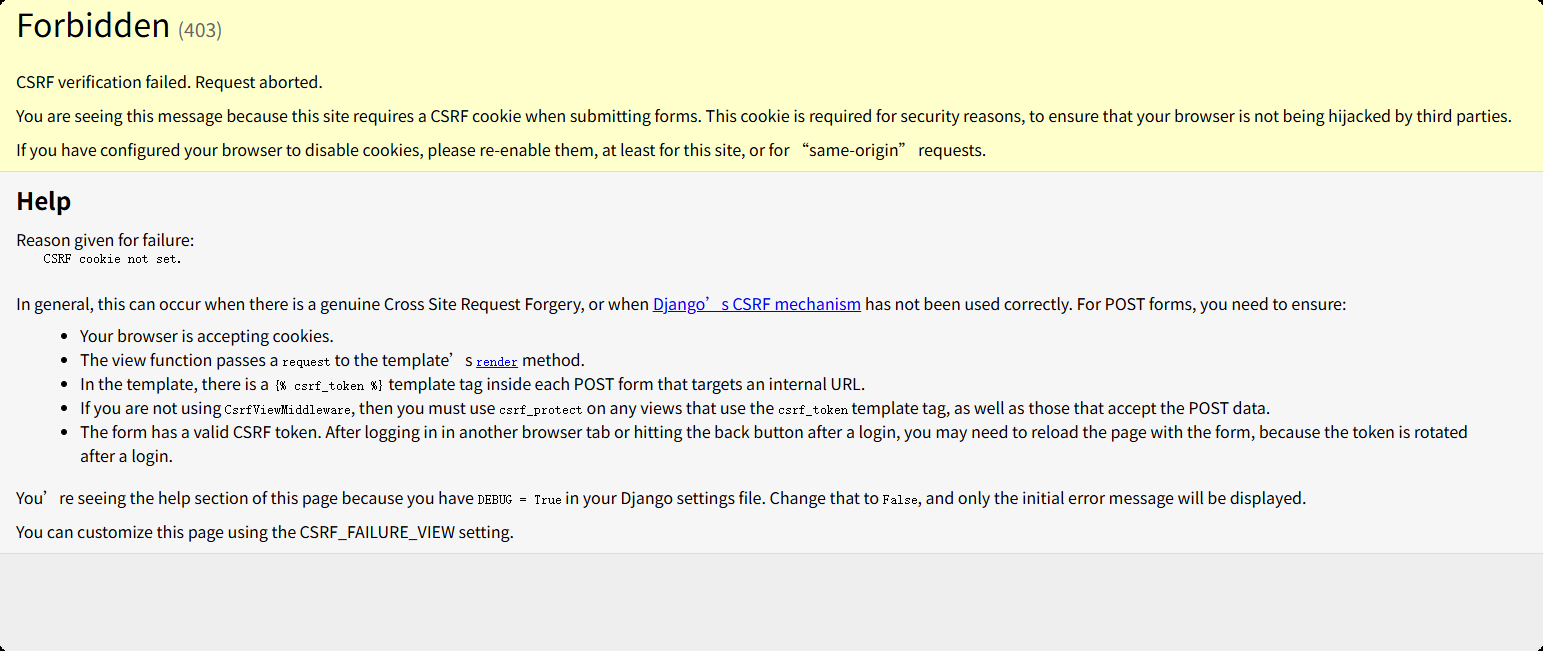
Task: Click the 'Reason given for failure:' label
Action: pos(105,240)
